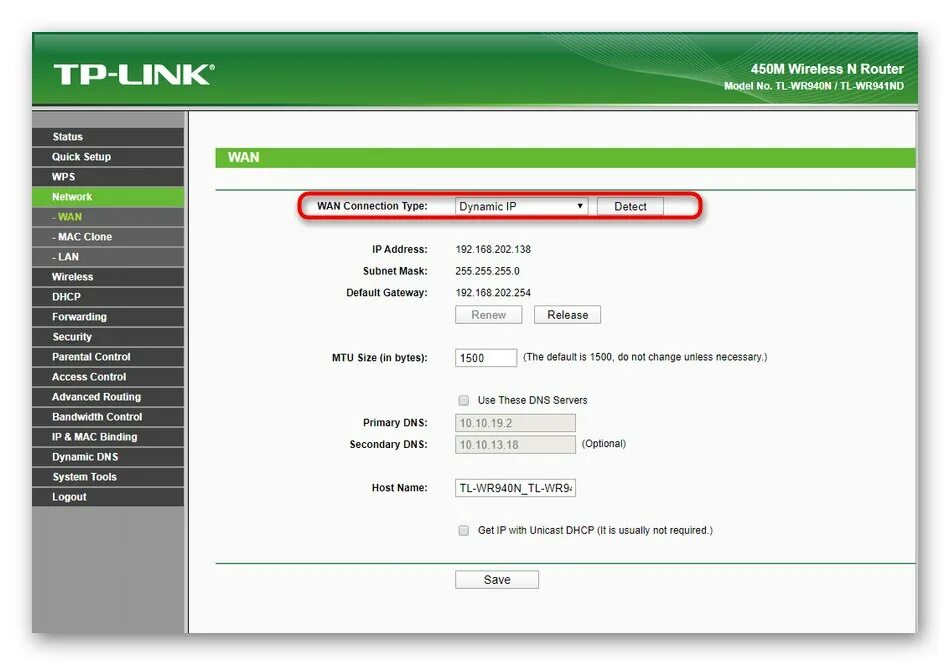Screen dimensions: 950x665
Task: Open Access Control settings
Action: [108, 377]
